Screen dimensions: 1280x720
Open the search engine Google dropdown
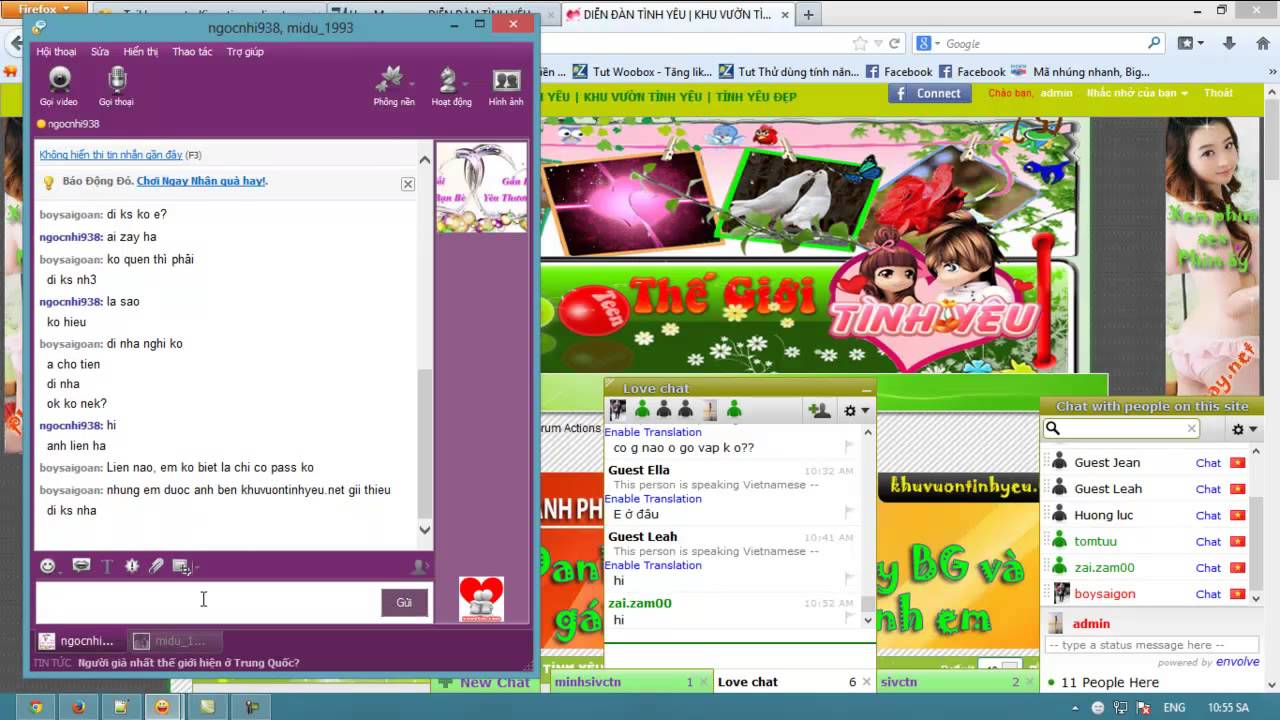[x=928, y=43]
